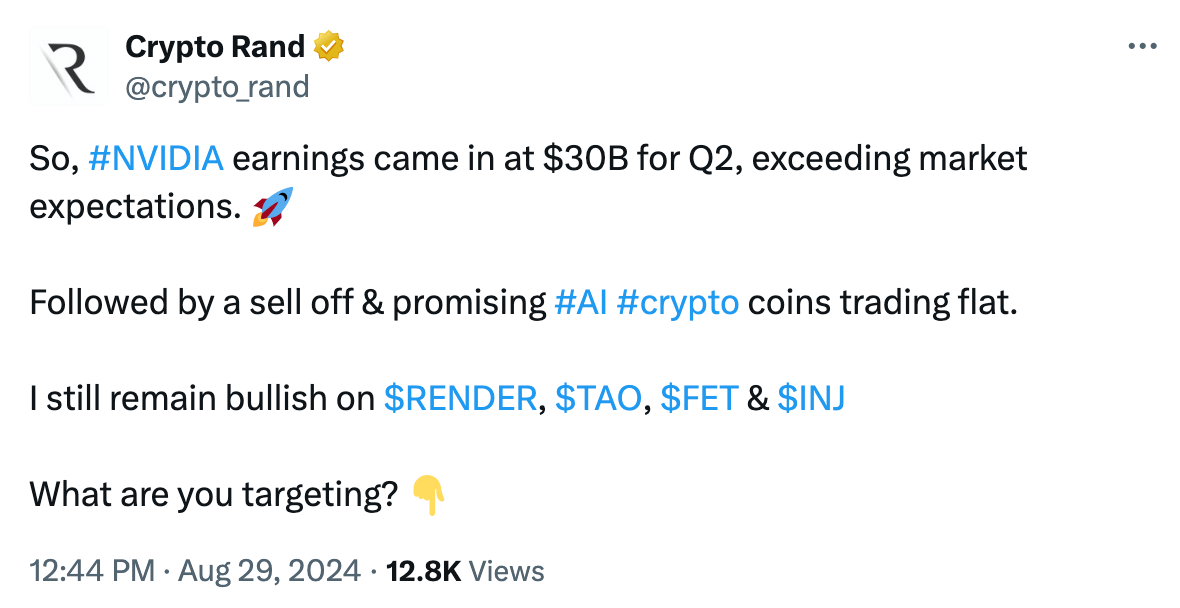Follow the #crypto hashtag link
This screenshot has width=1180, height=608.
tap(679, 302)
